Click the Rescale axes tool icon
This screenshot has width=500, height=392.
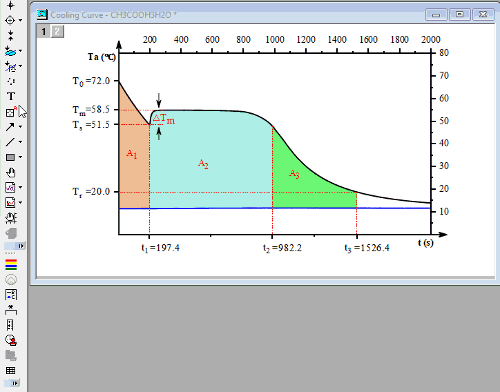pyautogui.click(x=11, y=218)
